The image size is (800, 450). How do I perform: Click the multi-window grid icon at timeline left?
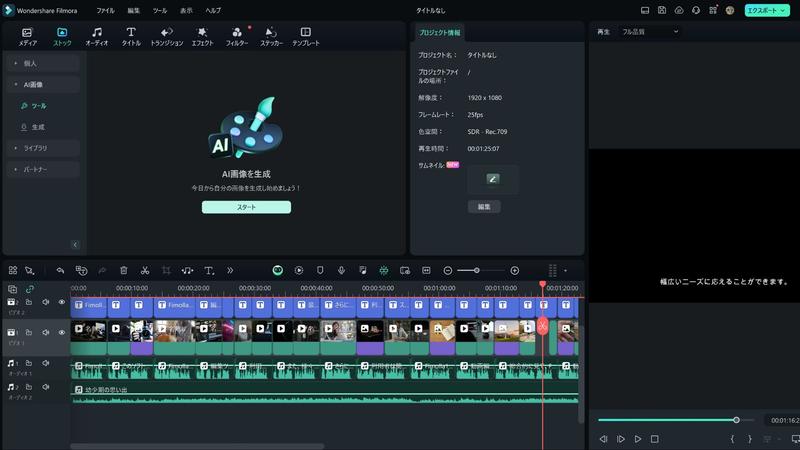[13, 270]
